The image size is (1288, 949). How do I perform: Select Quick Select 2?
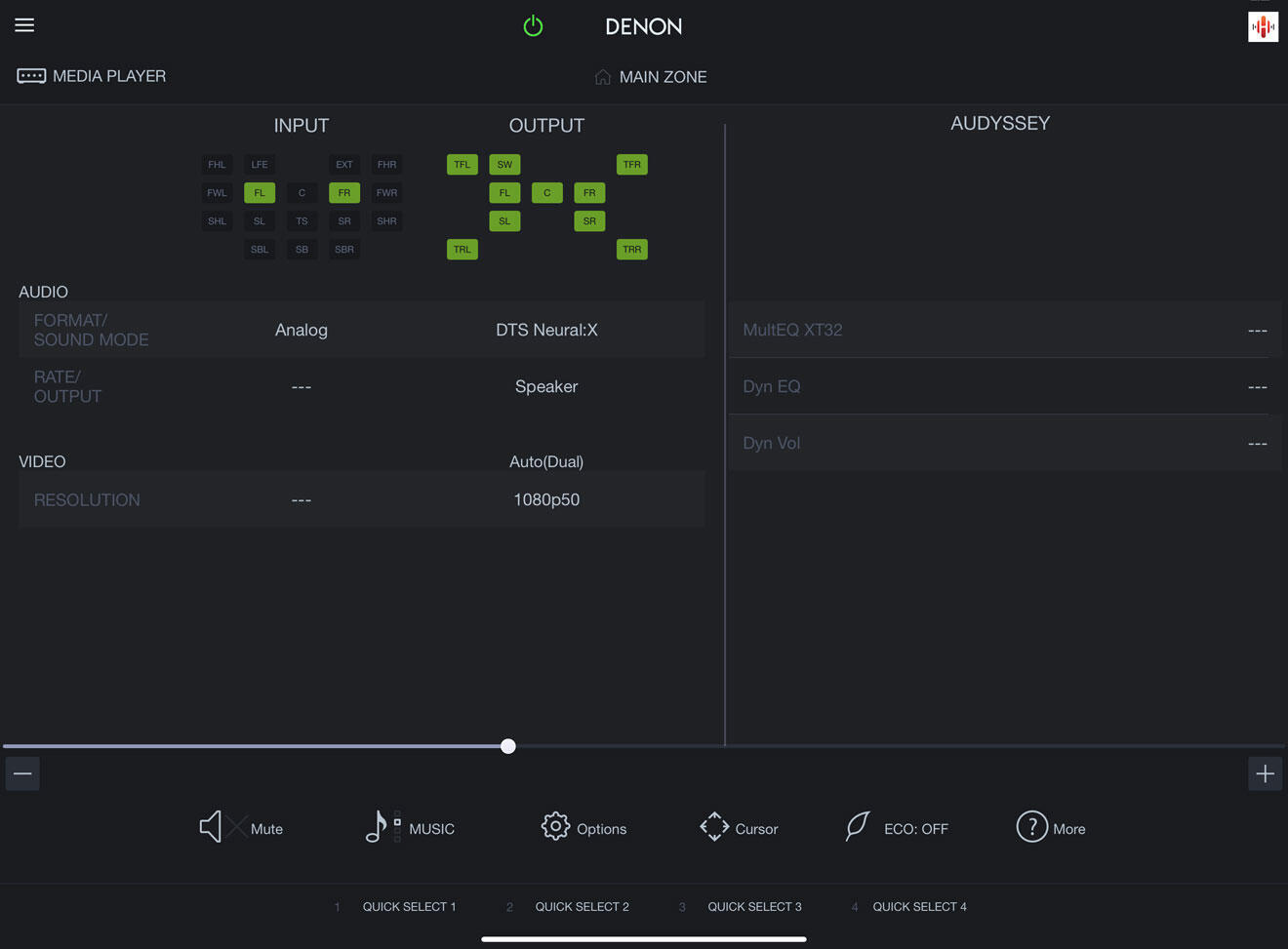point(582,907)
